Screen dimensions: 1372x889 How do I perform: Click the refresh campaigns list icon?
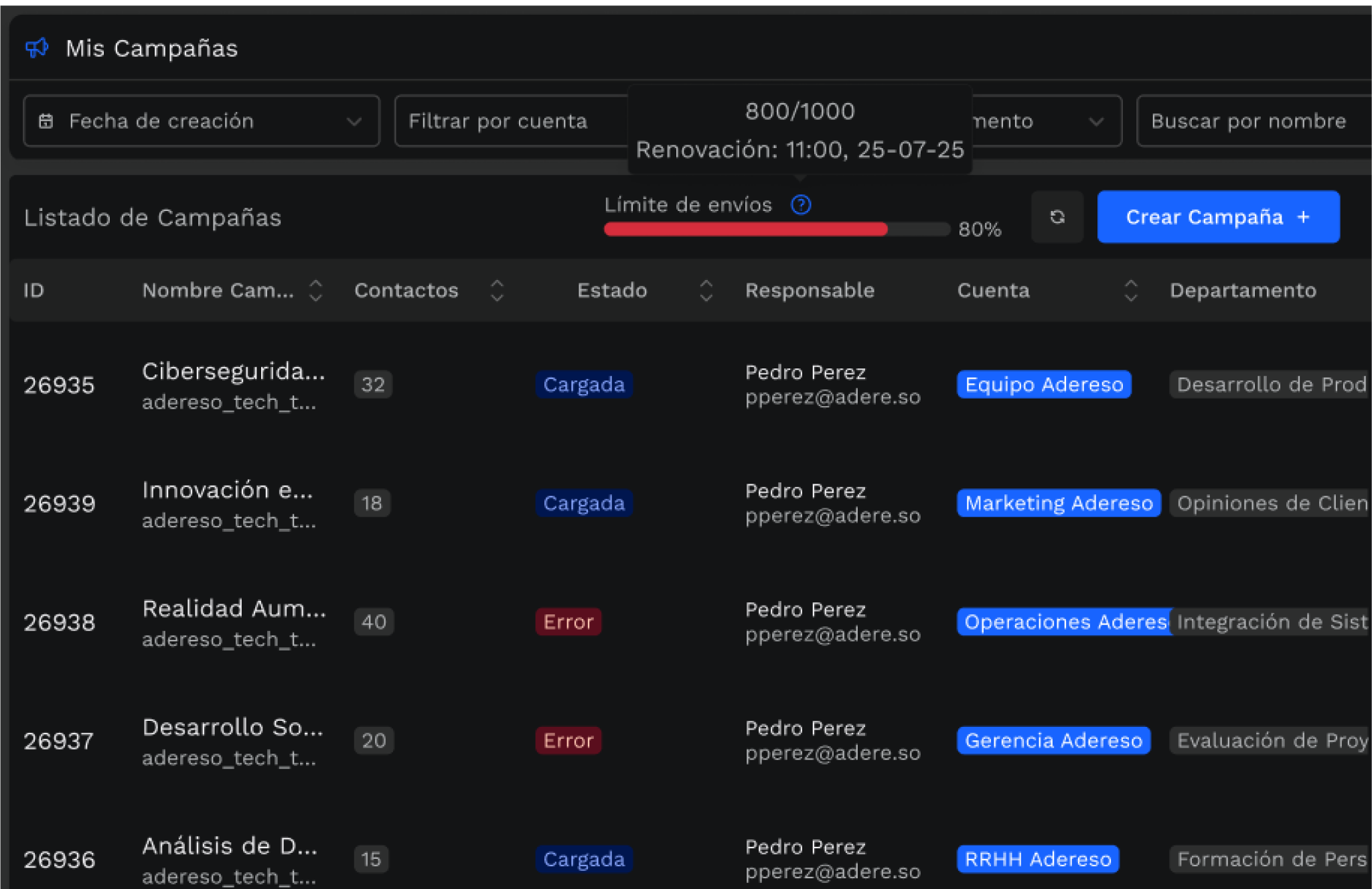pyautogui.click(x=1057, y=217)
